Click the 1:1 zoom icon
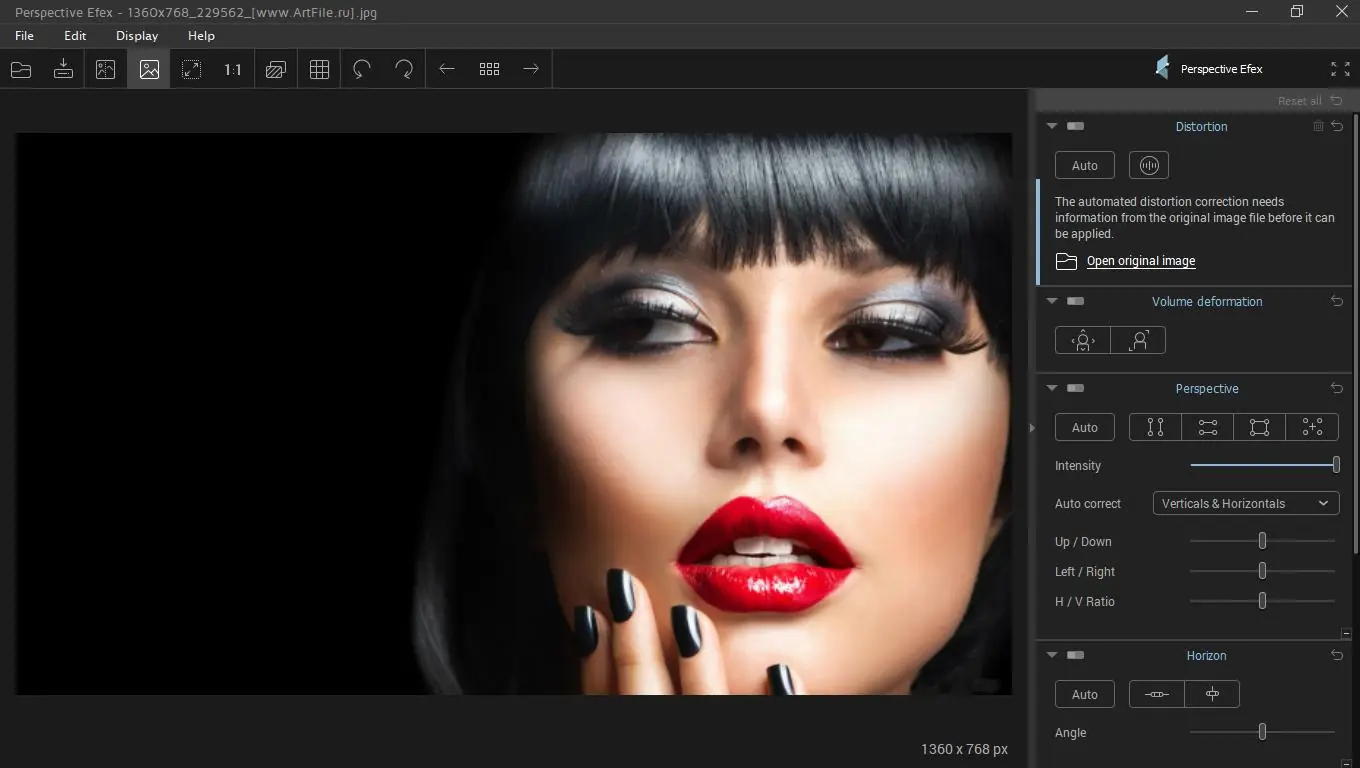1360x768 pixels. coord(232,68)
